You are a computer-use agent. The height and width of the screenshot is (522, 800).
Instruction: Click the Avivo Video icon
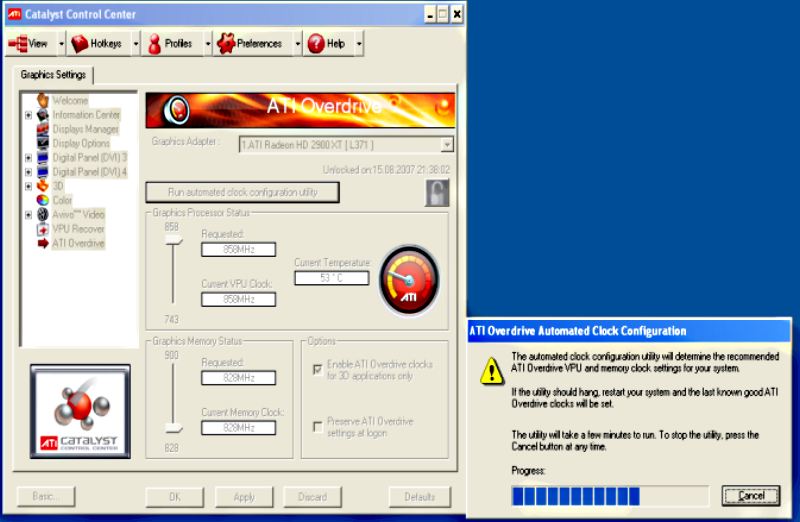pyautogui.click(x=43, y=214)
